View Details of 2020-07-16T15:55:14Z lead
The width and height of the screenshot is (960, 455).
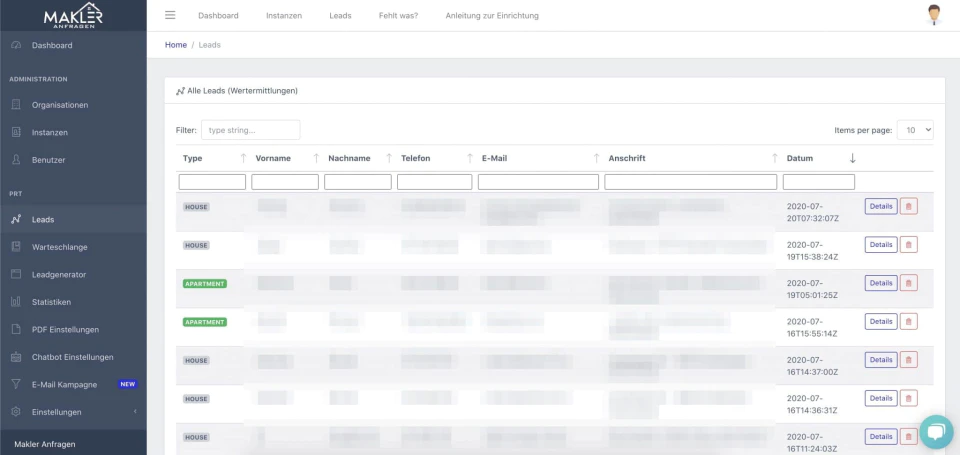881,322
